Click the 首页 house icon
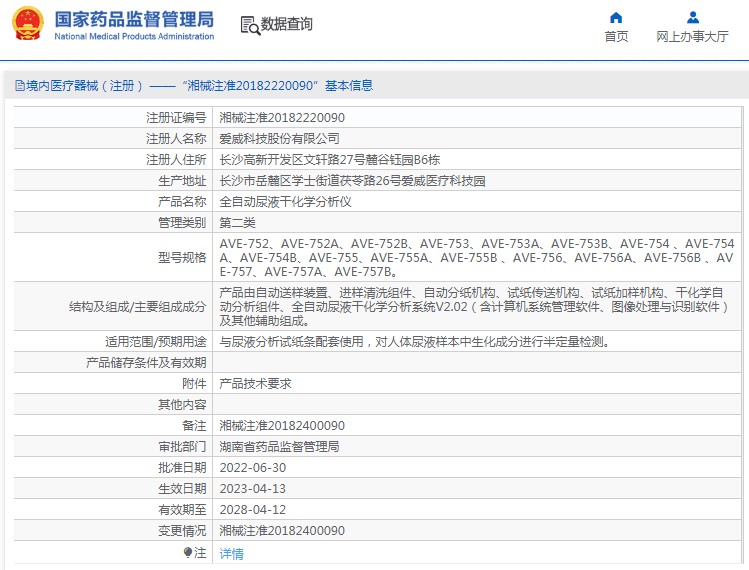Viewport: 749px width, 570px height. pos(616,17)
